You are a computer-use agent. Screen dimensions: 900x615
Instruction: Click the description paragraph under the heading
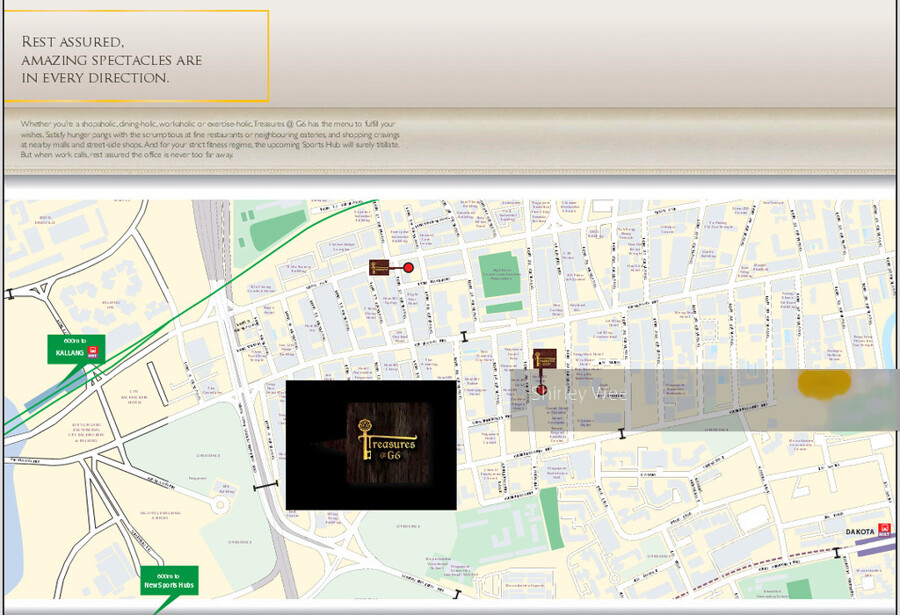tap(210, 139)
